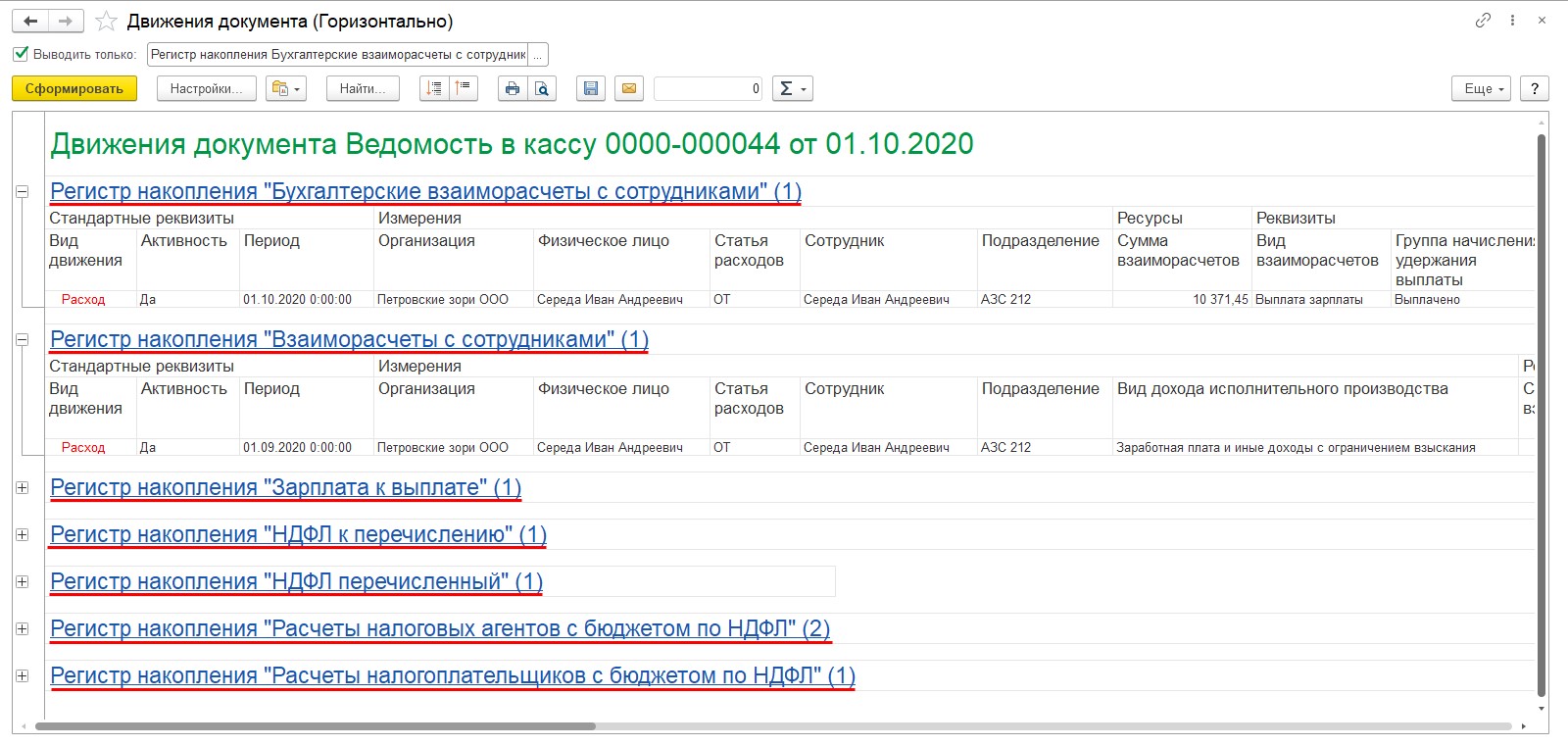Open link 'Зарплата к выплате' (1)
Screen dimensions: 1568x746
coord(285,487)
